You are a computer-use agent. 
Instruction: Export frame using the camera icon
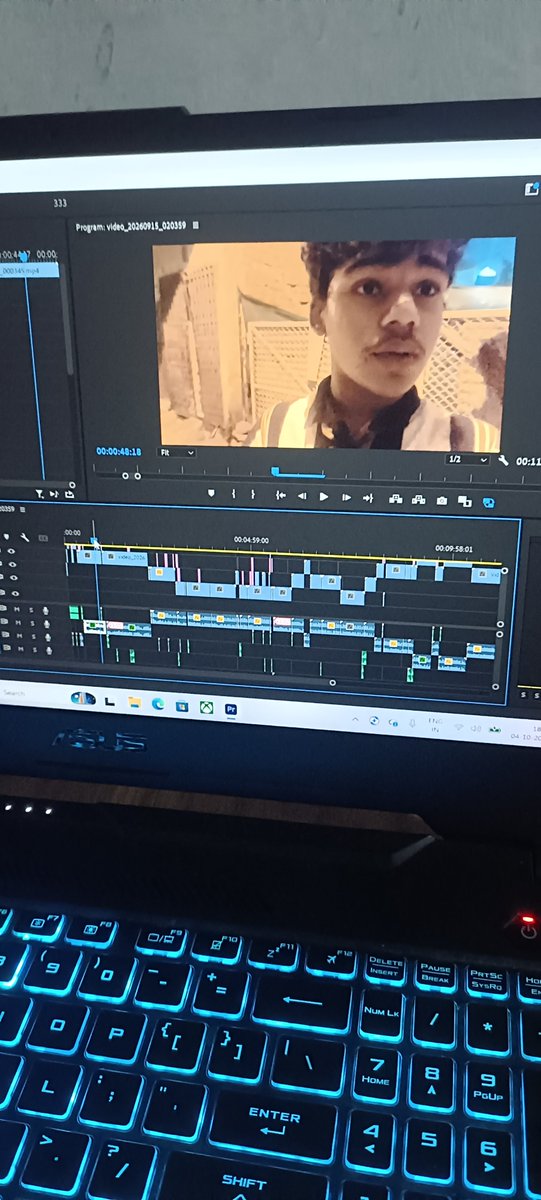point(441,500)
